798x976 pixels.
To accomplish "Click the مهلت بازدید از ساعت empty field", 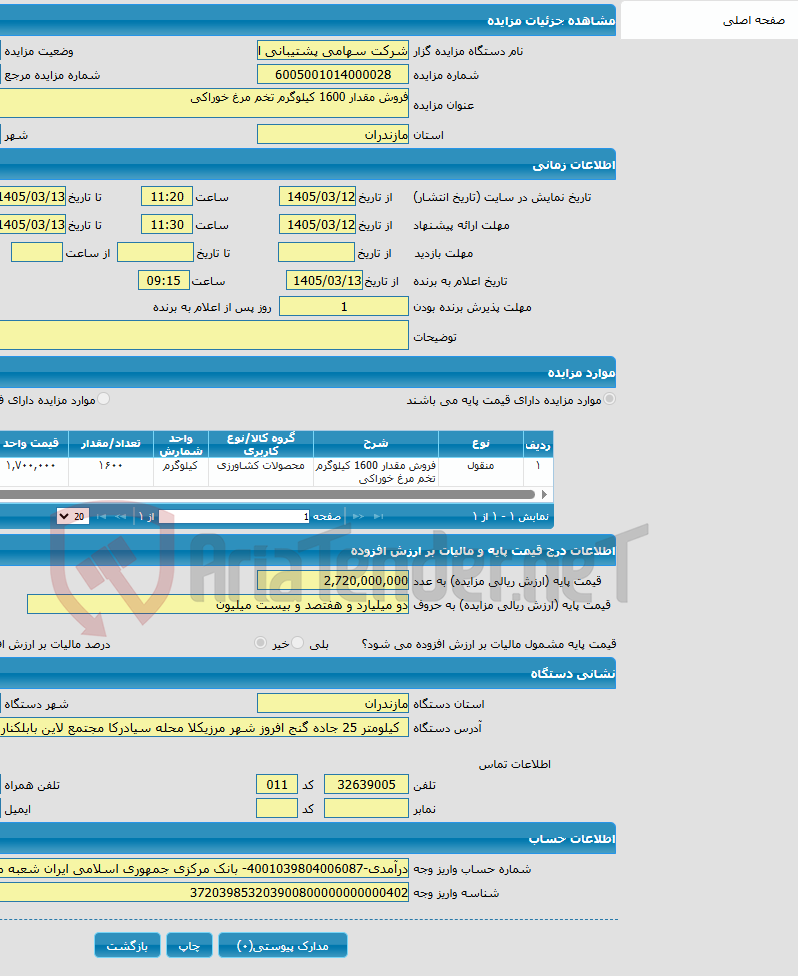I will tap(37, 252).
